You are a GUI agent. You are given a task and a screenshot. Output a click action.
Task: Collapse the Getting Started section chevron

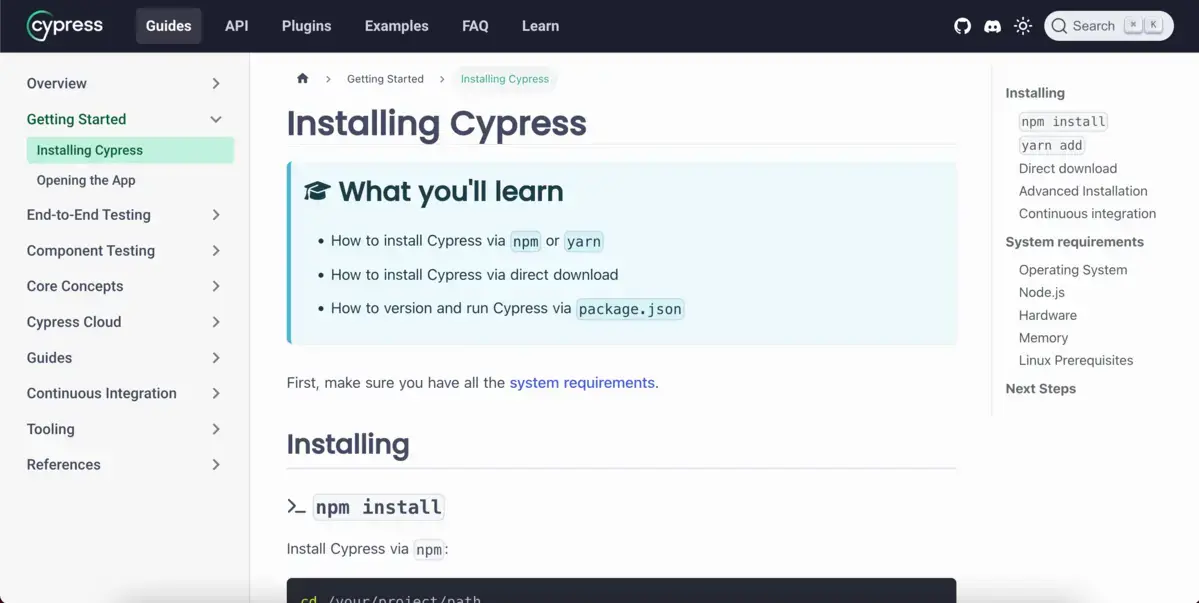click(x=216, y=119)
